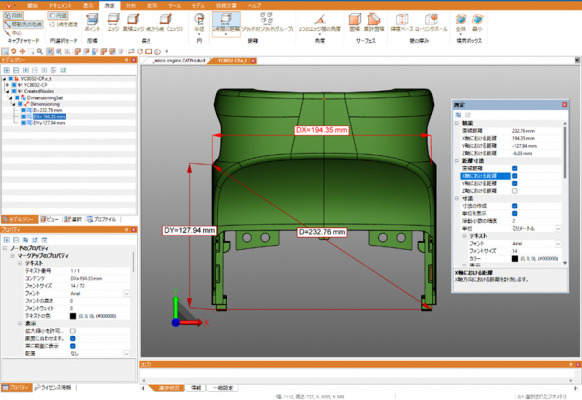Select the rolling ball wall thickness tool

[431, 23]
